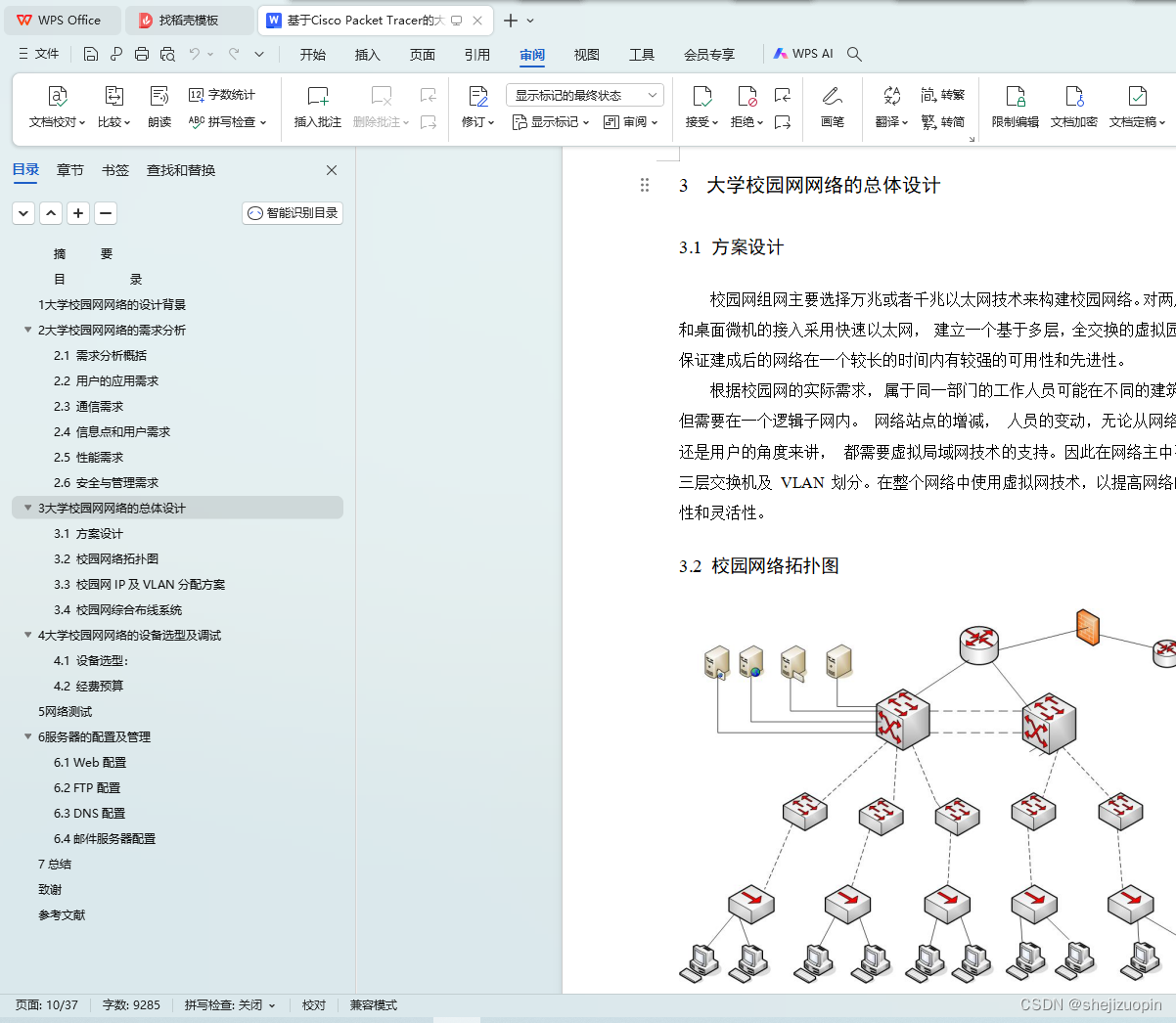Switch to the 引用 ribbon tab
The height and width of the screenshot is (1023, 1176).
pos(477,55)
